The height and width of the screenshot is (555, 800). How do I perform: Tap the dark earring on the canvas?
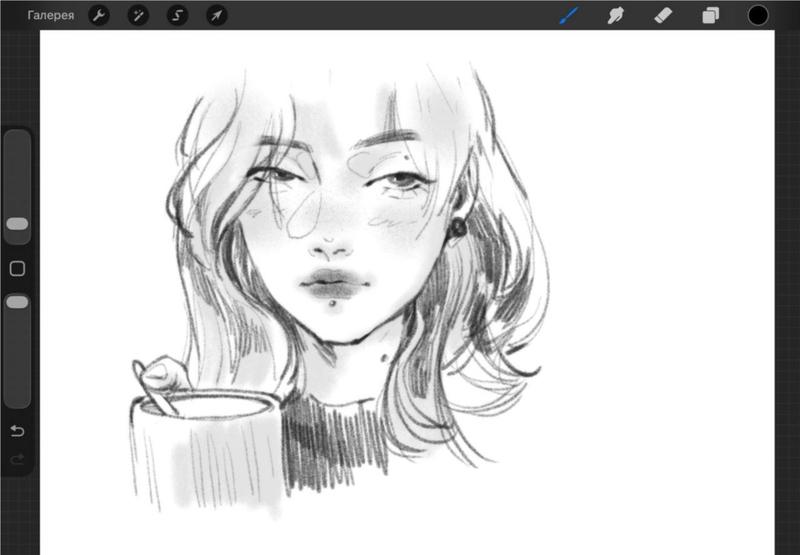[x=457, y=228]
